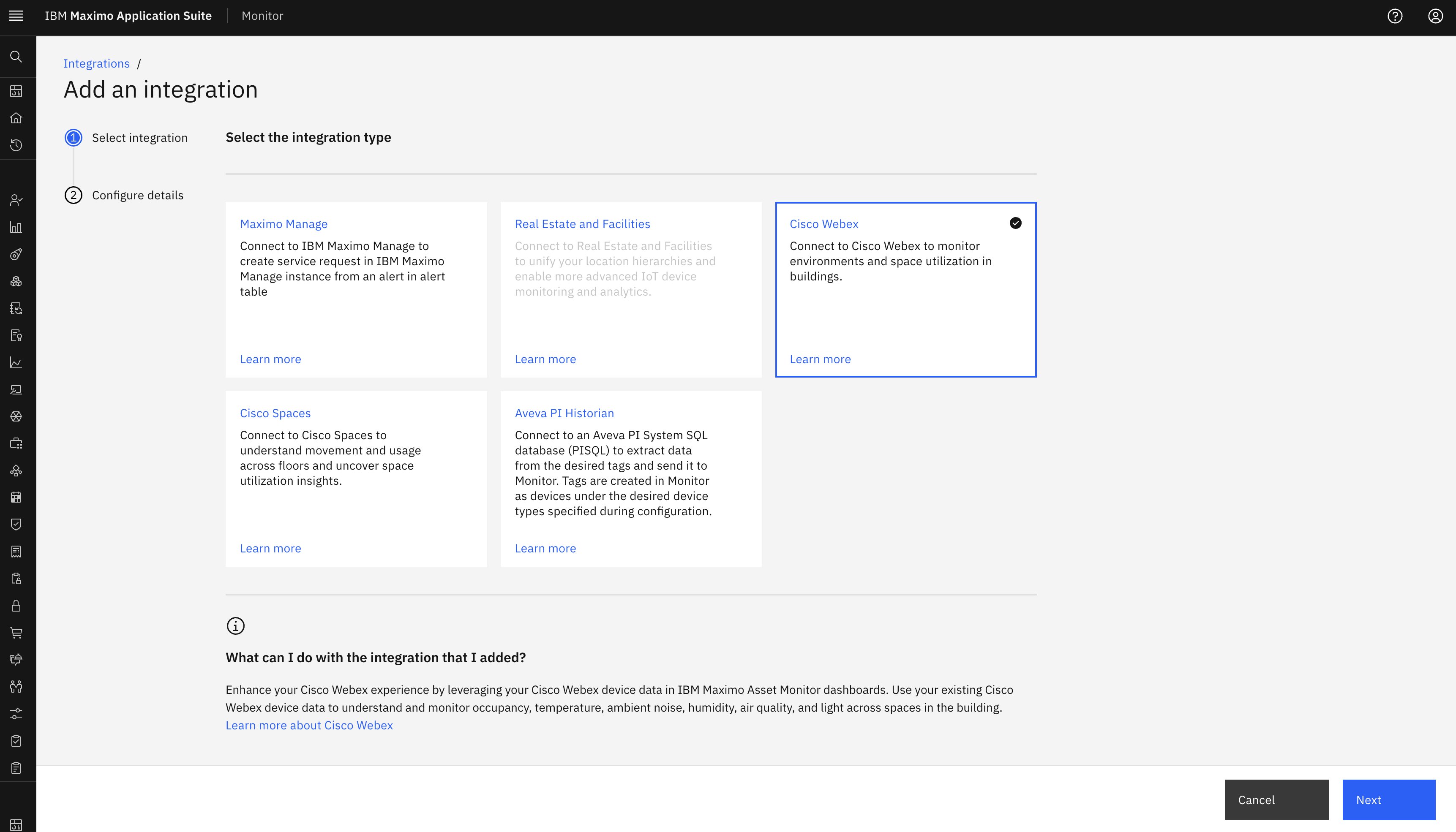Open the hamburger navigation menu
The width and height of the screenshot is (1456, 832).
tap(16, 16)
